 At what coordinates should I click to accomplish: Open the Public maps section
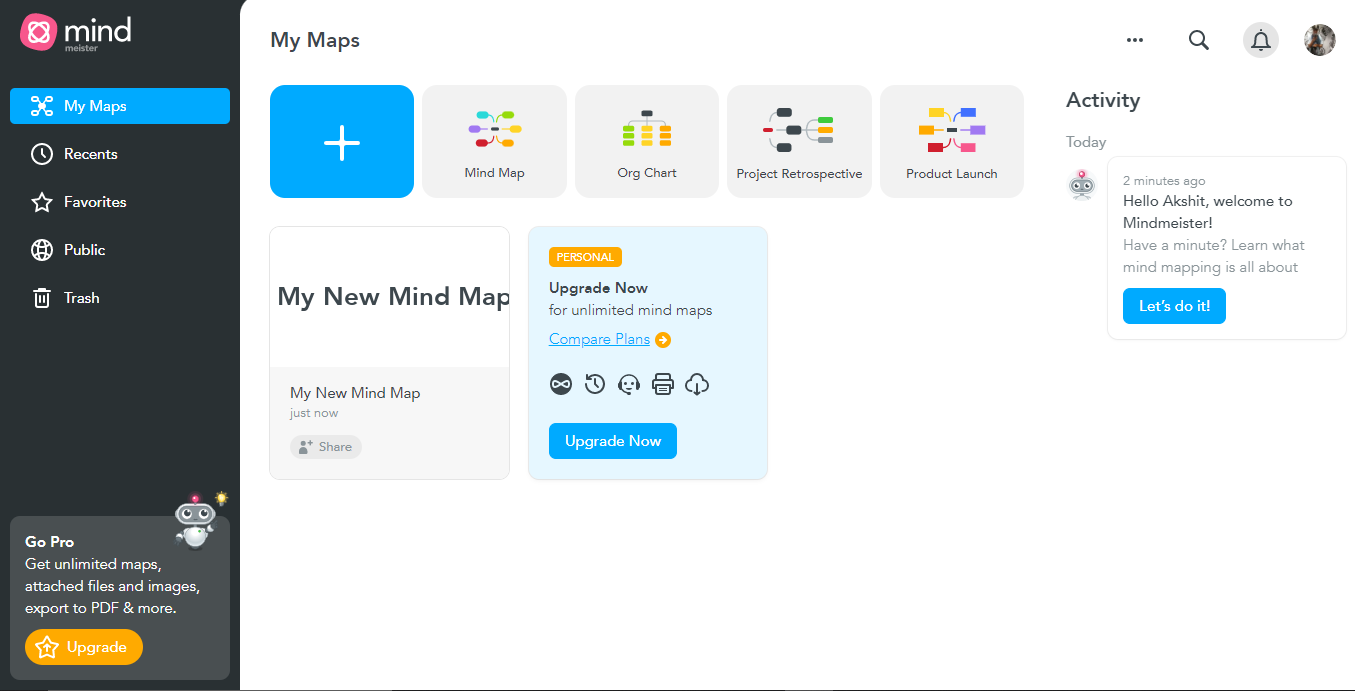click(x=120, y=250)
